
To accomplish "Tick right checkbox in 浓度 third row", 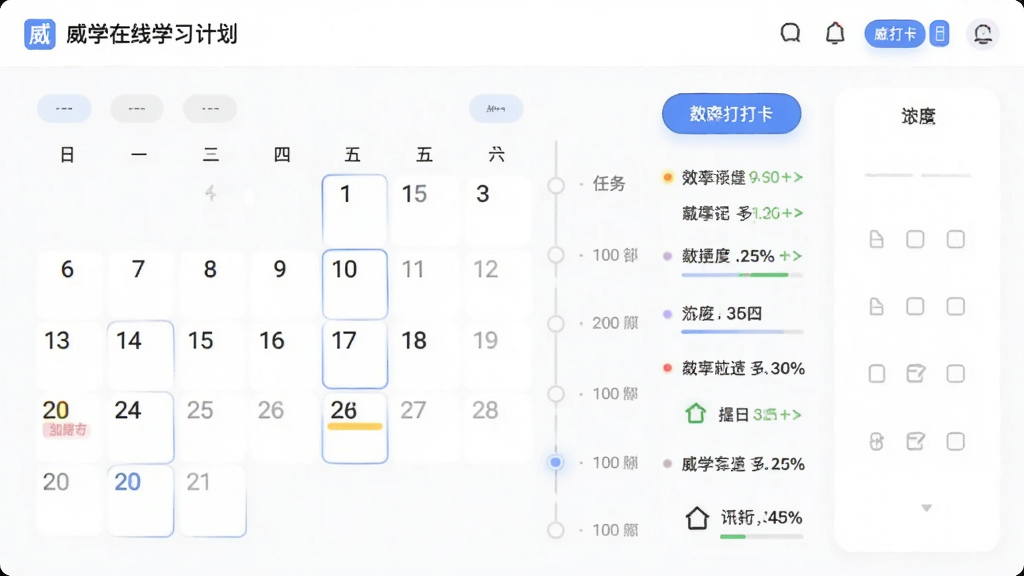I will point(955,374).
